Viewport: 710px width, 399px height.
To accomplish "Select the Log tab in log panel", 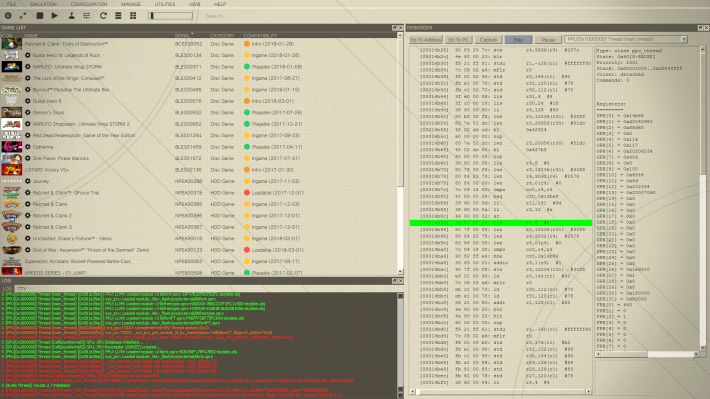I will tap(7, 288).
